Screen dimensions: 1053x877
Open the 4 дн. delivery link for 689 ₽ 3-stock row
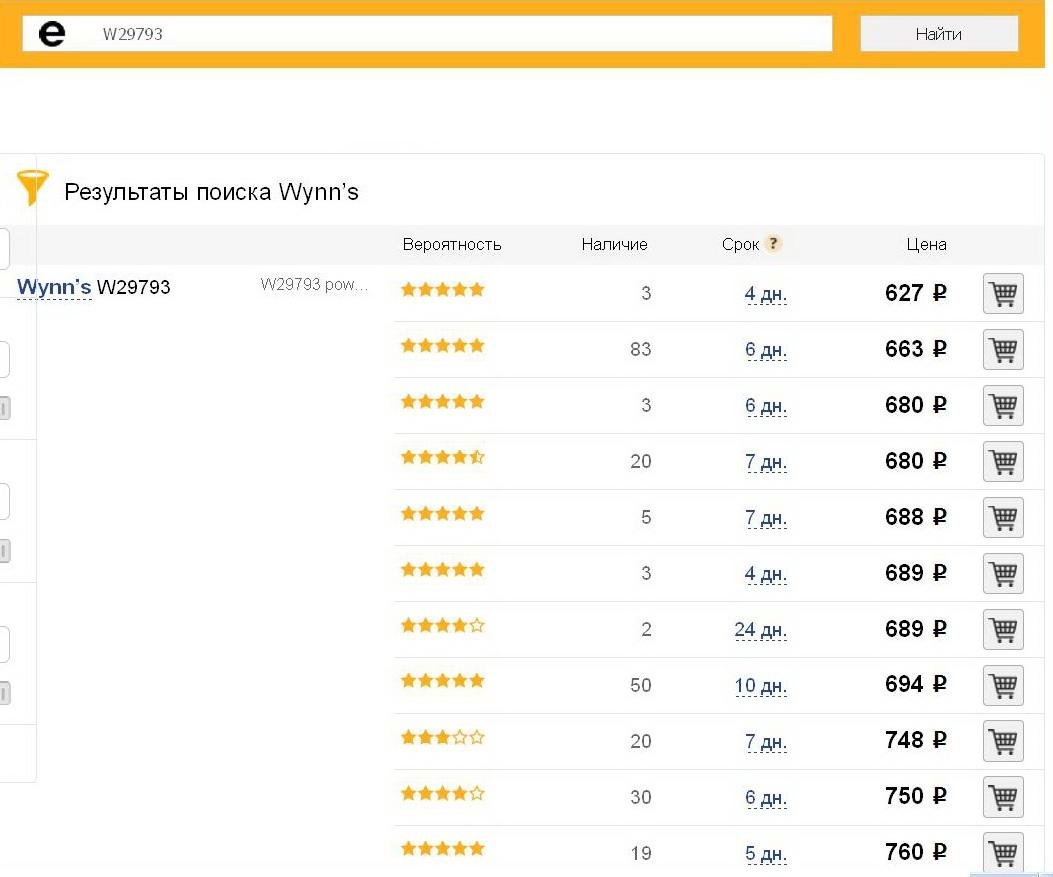tap(765, 574)
